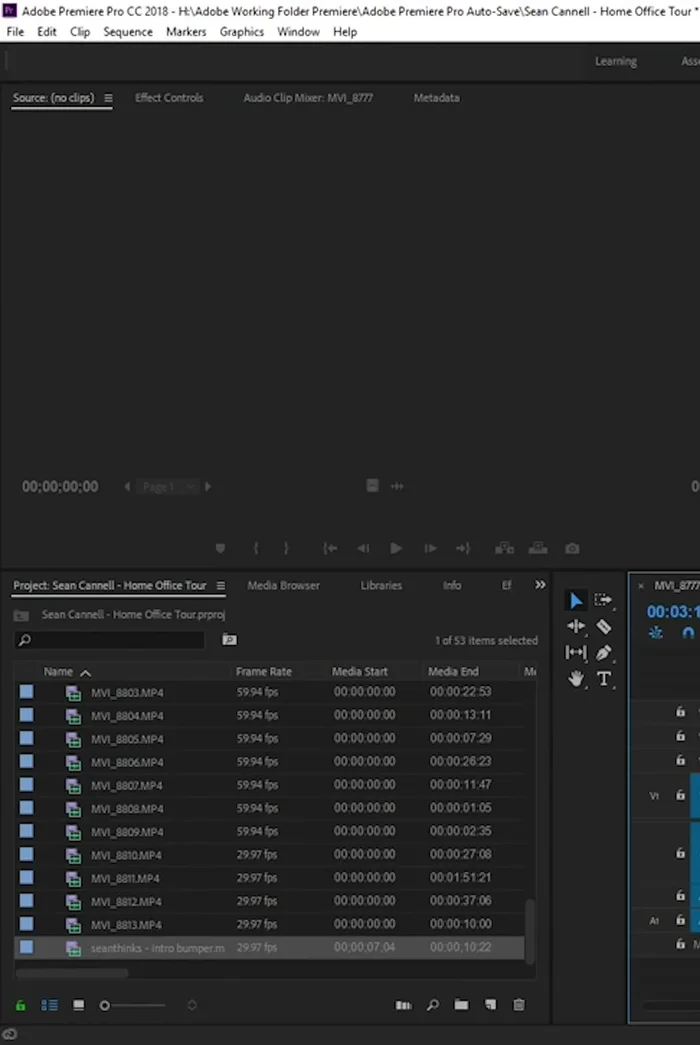Click the folder icon beside Project search box
This screenshot has height=1045, width=700.
[229, 640]
